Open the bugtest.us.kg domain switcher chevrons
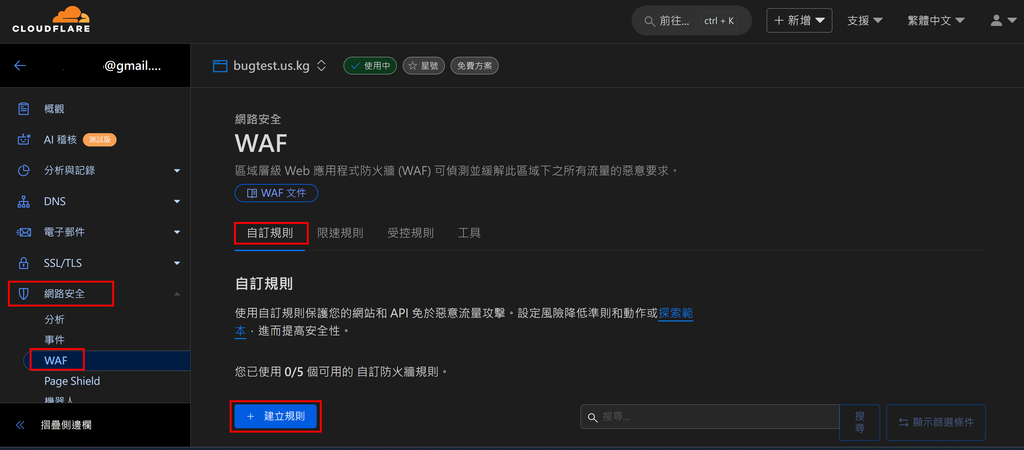 point(321,65)
